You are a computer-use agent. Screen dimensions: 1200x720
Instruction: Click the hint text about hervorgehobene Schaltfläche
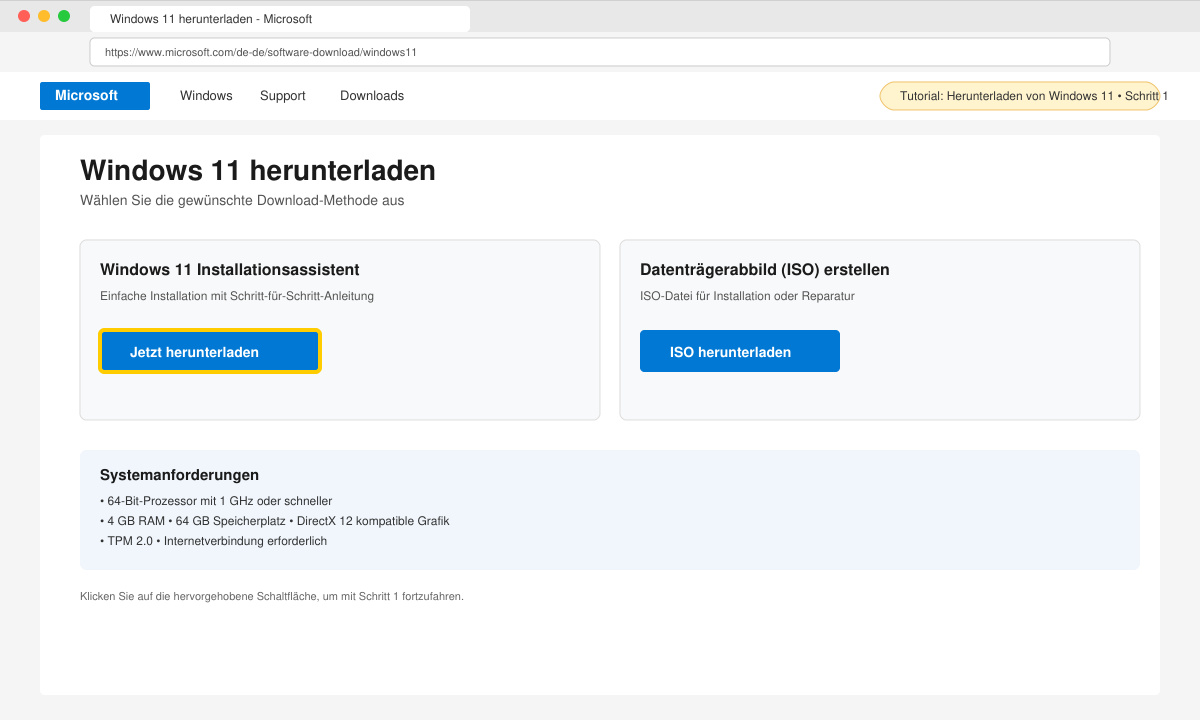272,597
